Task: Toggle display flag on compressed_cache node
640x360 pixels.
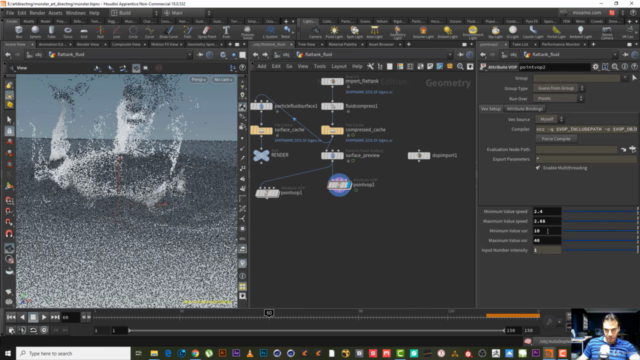Action: point(341,130)
